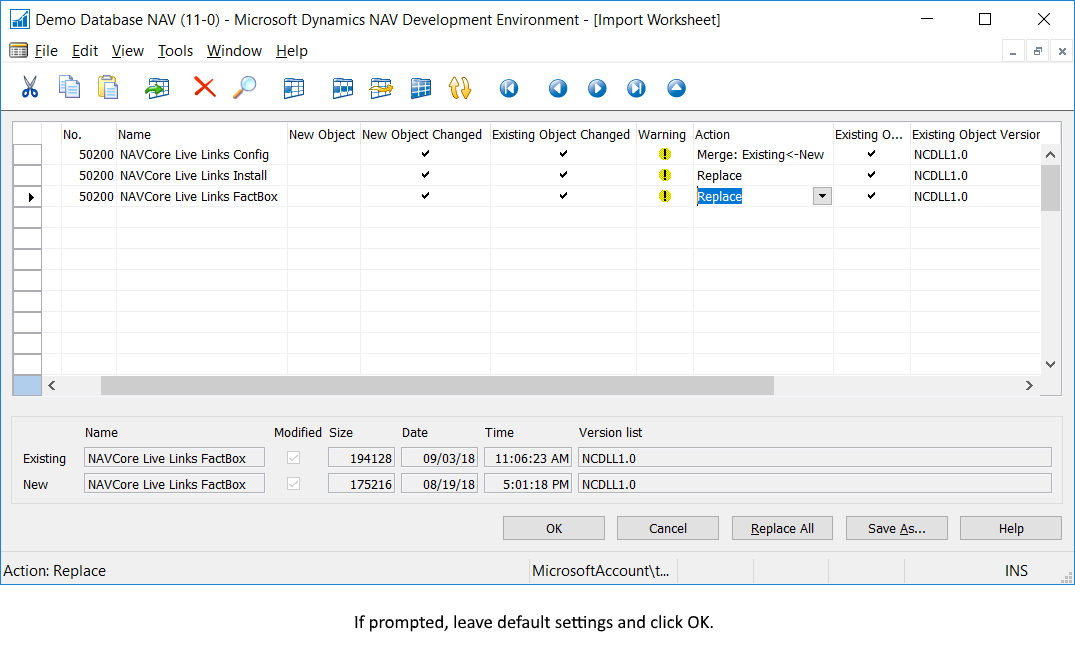Screen dimensions: 1075x650
Task: Click the Cut scissors icon
Action: tap(30, 88)
